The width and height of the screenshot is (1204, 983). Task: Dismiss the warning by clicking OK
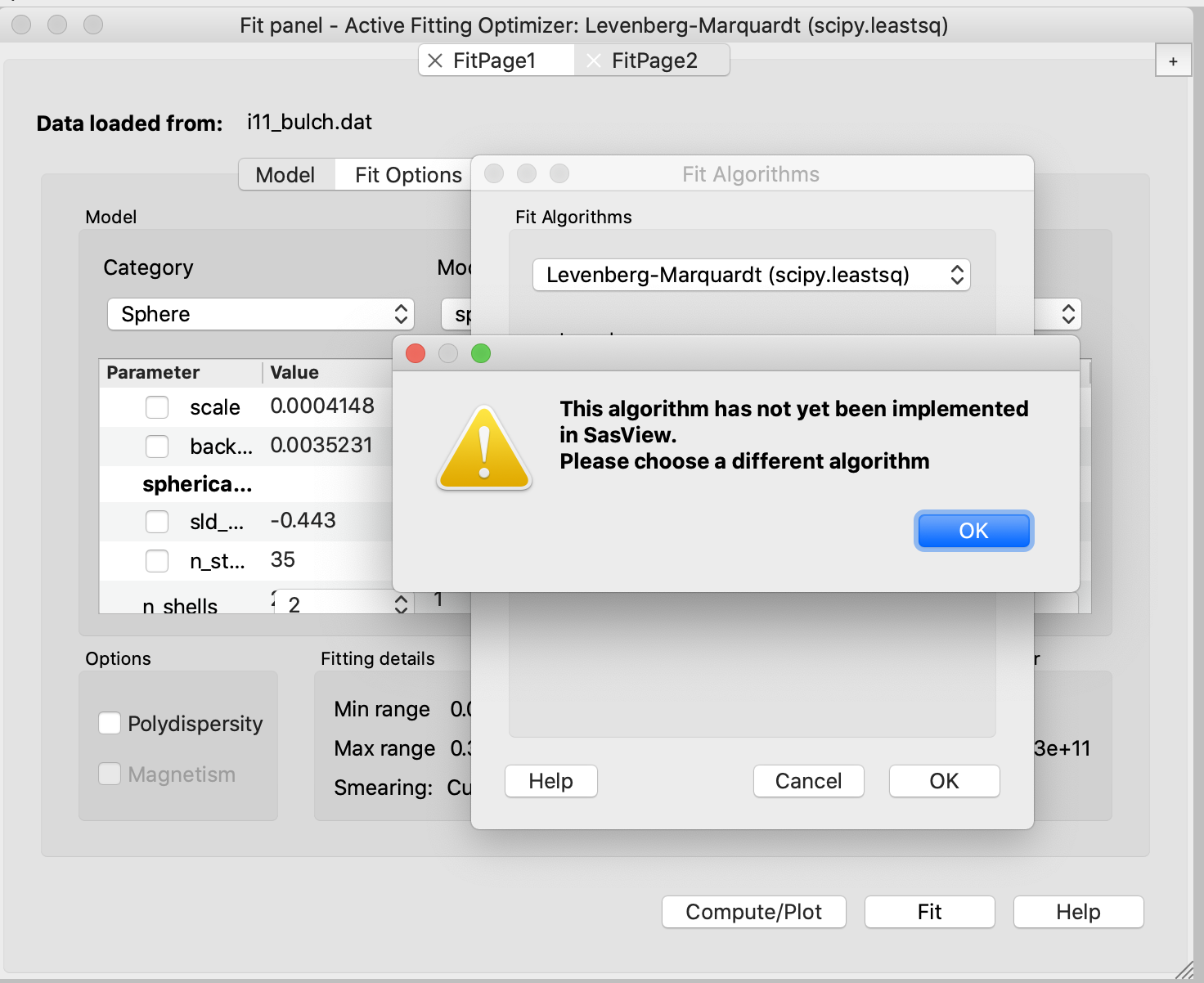[x=973, y=530]
